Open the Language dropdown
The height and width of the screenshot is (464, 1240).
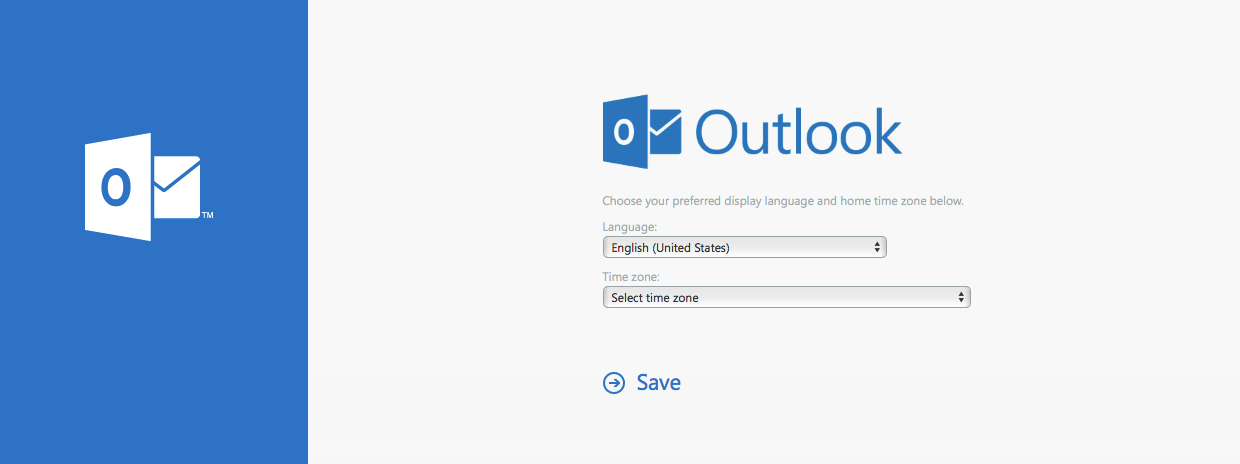(x=744, y=247)
